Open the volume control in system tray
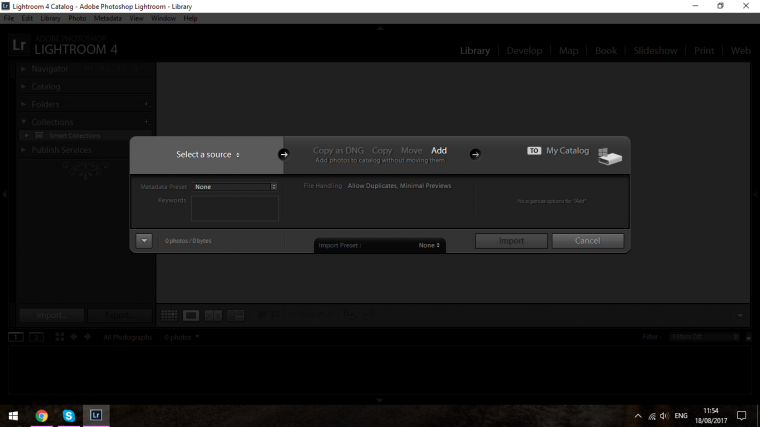This screenshot has height=427, width=760. pos(664,416)
